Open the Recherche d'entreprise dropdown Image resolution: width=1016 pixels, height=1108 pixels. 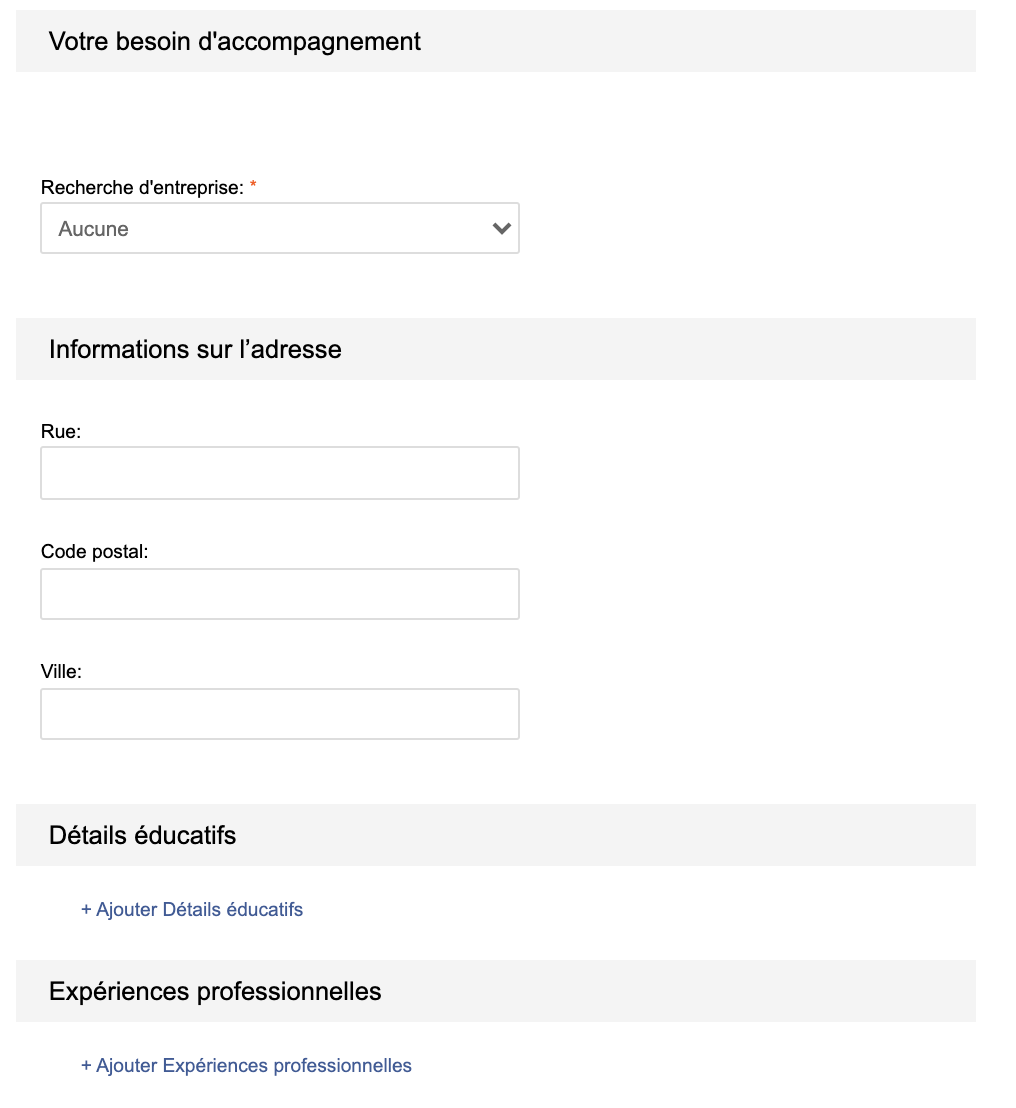pyautogui.click(x=279, y=229)
